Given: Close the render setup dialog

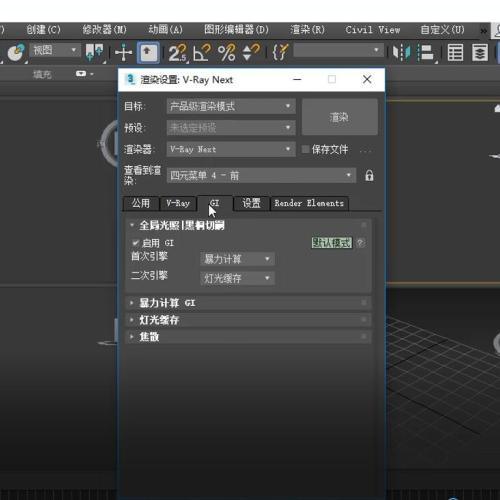Looking at the screenshot, I should click(x=367, y=79).
